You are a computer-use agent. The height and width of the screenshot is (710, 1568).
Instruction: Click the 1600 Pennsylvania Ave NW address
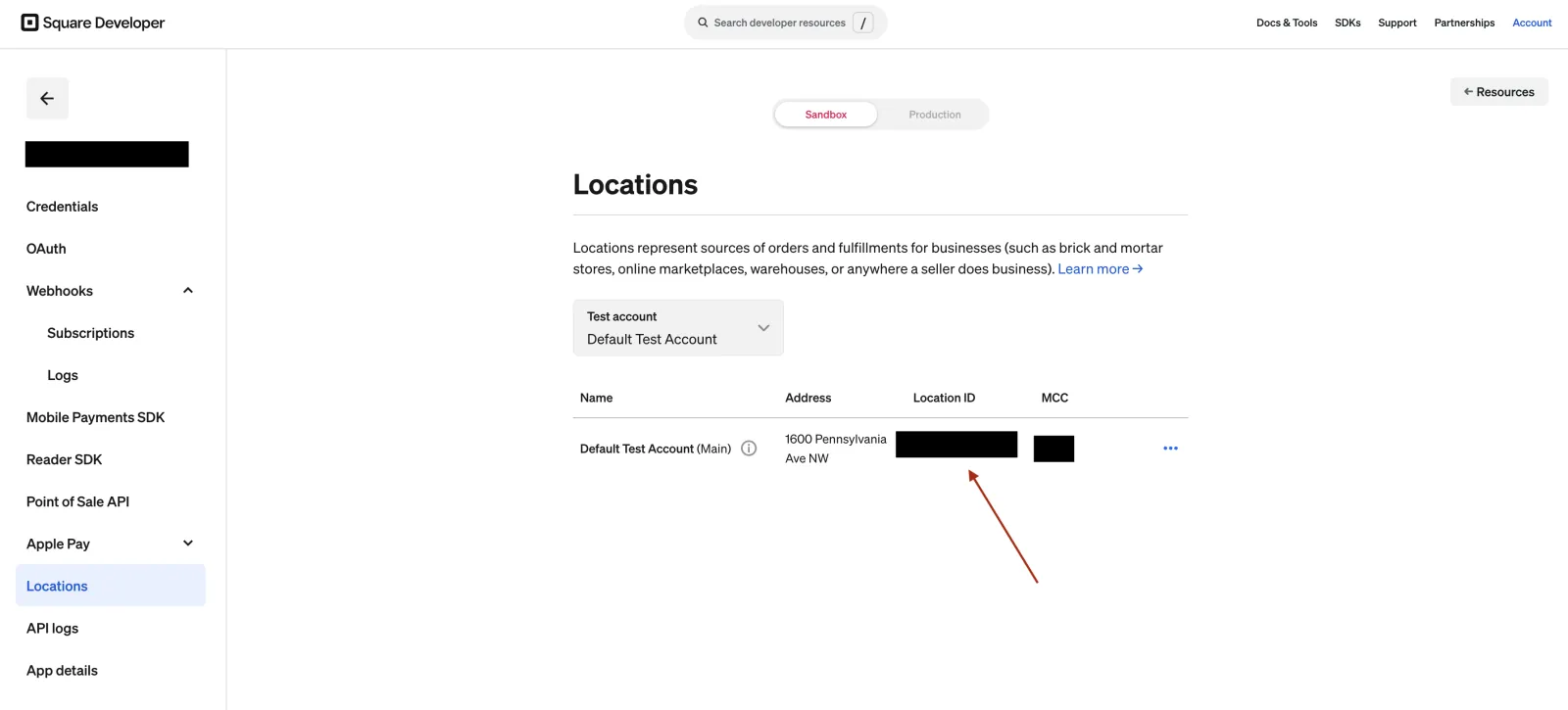point(835,449)
